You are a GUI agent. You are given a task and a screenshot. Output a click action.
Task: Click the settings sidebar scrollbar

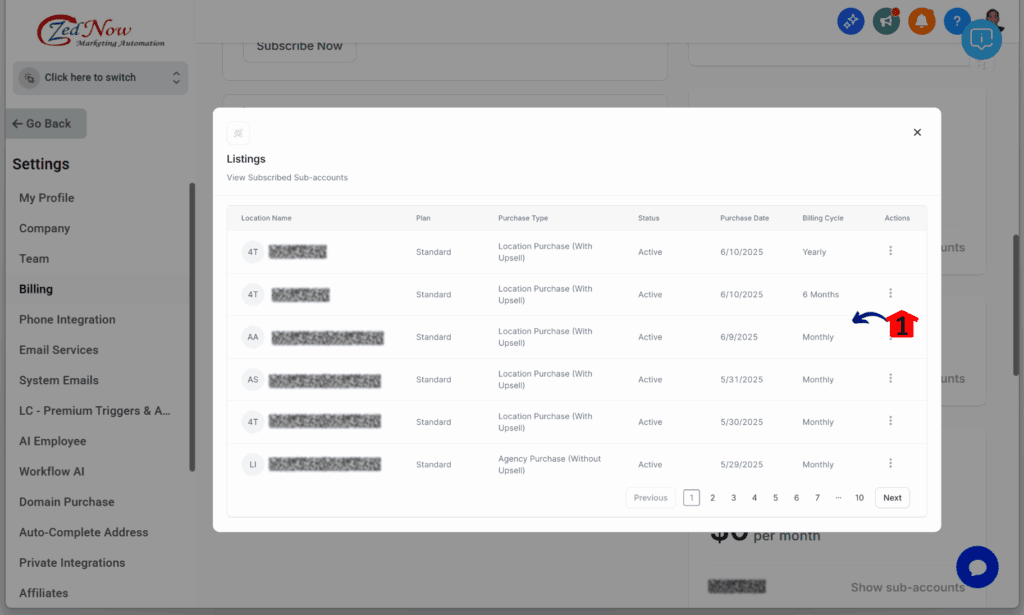192,326
